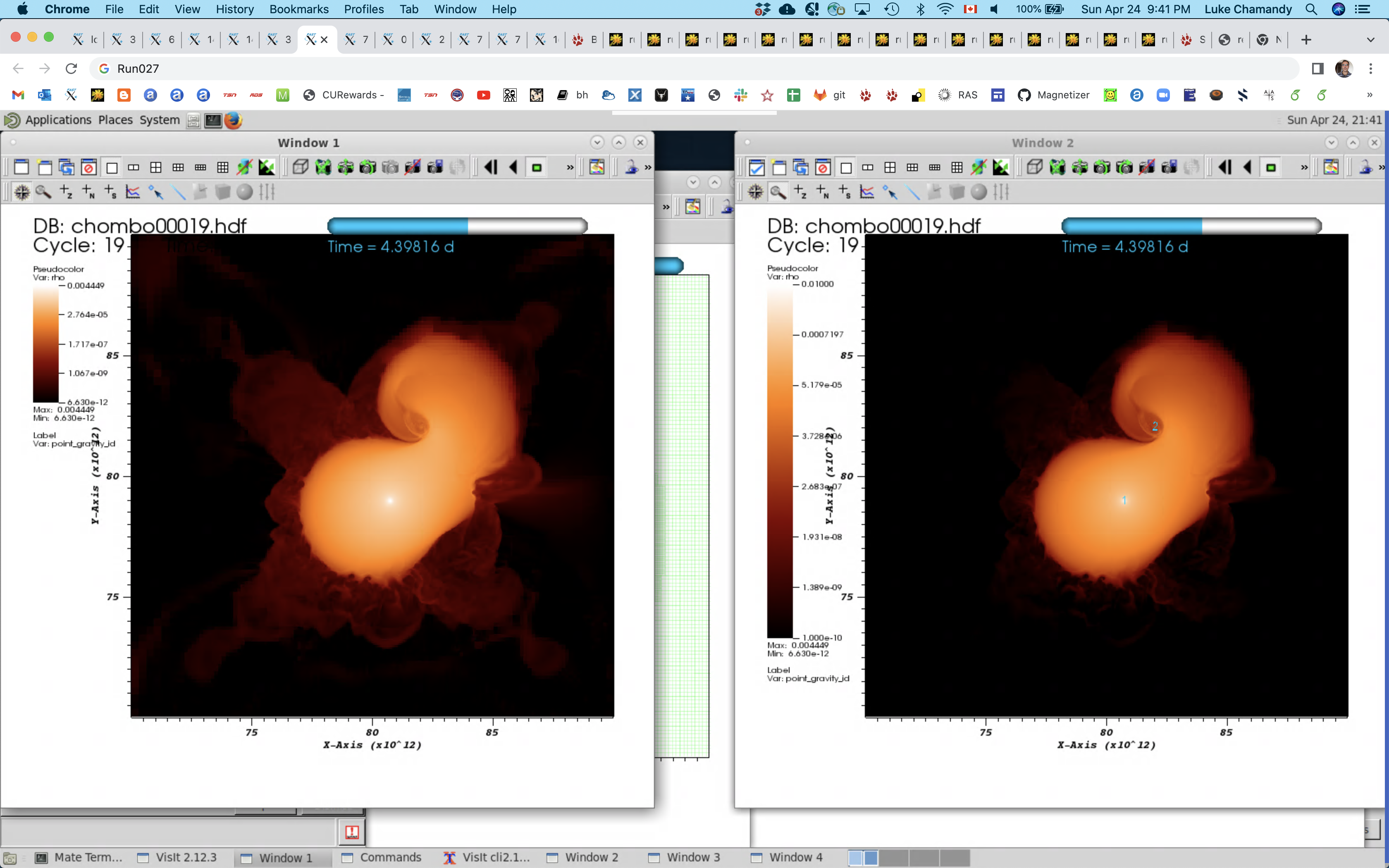Image resolution: width=1389 pixels, height=868 pixels.
Task: Open Window 1 titlebar chevron-down menu
Action: coord(597,142)
